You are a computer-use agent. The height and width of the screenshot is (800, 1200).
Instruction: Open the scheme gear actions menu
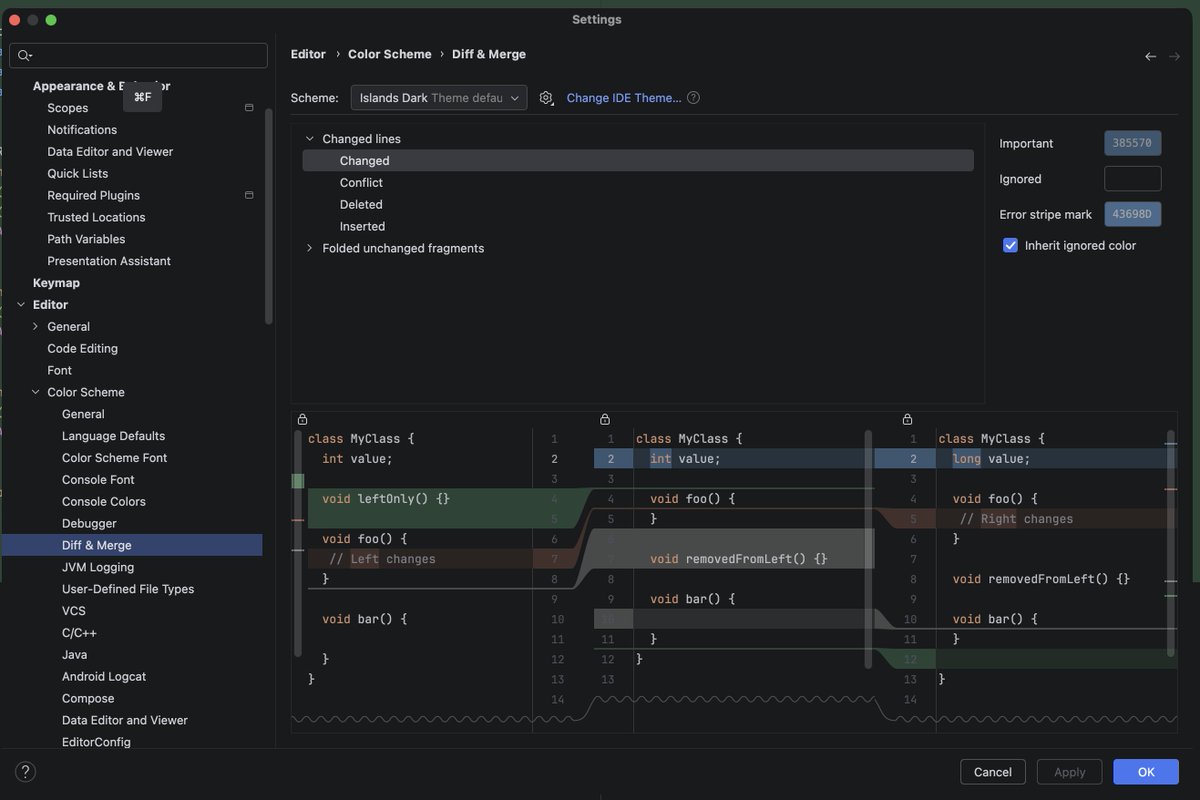546,98
